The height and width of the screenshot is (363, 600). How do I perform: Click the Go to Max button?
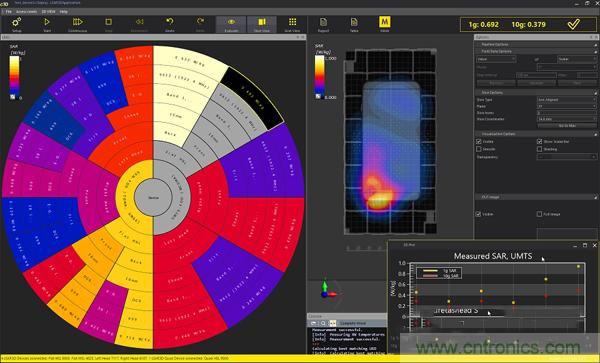coord(567,125)
